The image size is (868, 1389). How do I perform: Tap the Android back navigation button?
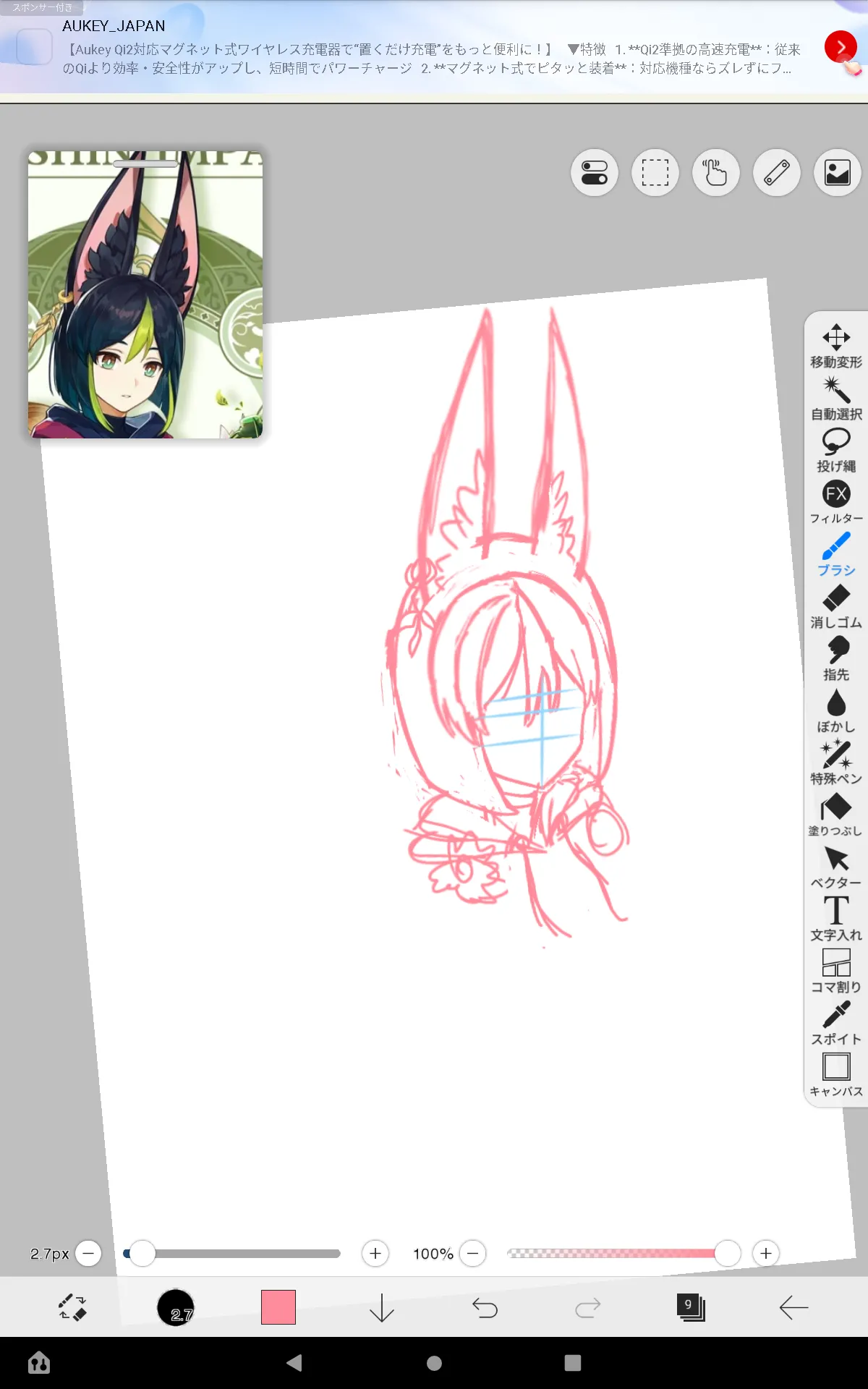coord(294,1363)
